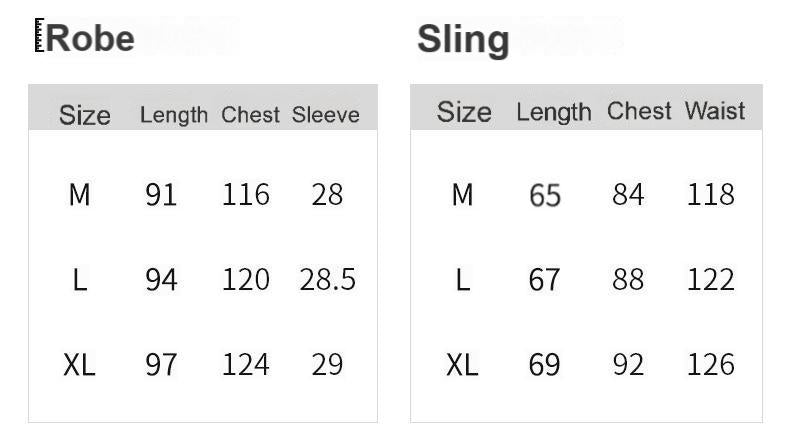Click the L size label in Robe table

tap(79, 280)
